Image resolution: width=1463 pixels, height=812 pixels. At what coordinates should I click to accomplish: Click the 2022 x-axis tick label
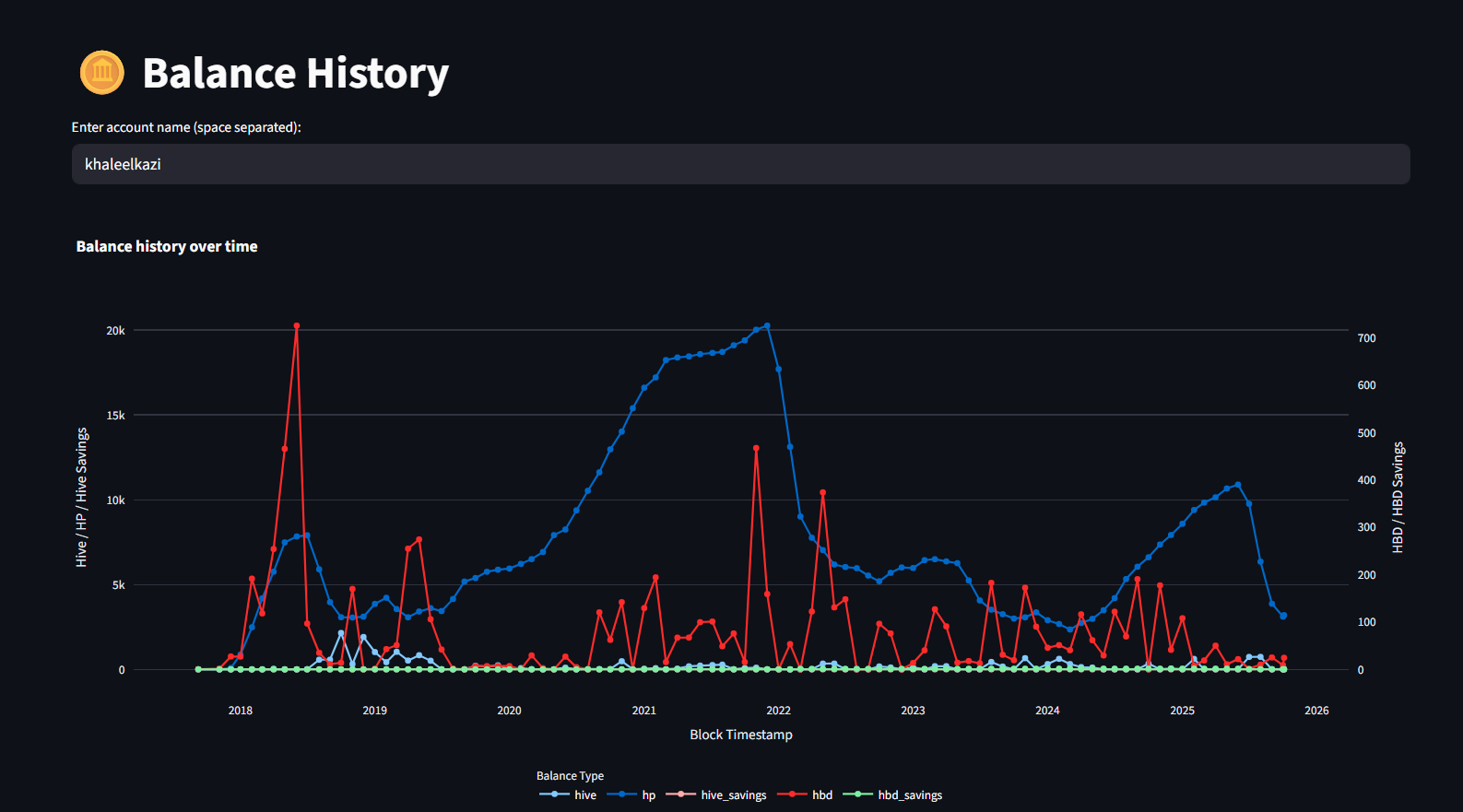point(778,711)
